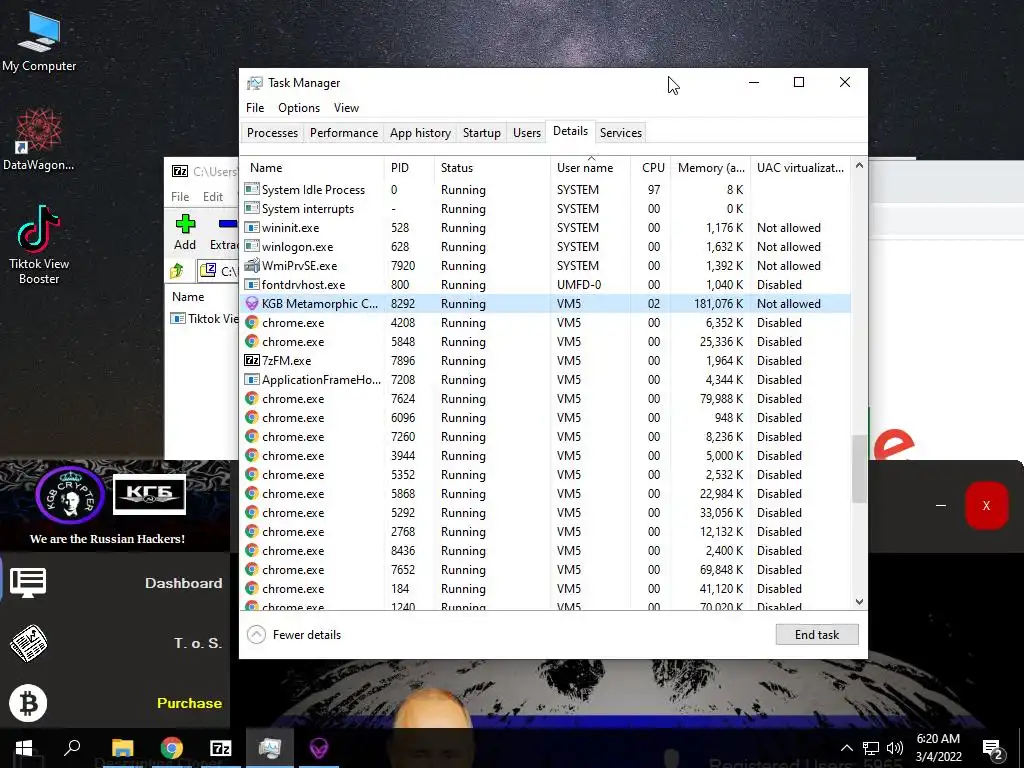
Task: Select the Tiktok file in 7-Zip list
Action: (x=204, y=319)
